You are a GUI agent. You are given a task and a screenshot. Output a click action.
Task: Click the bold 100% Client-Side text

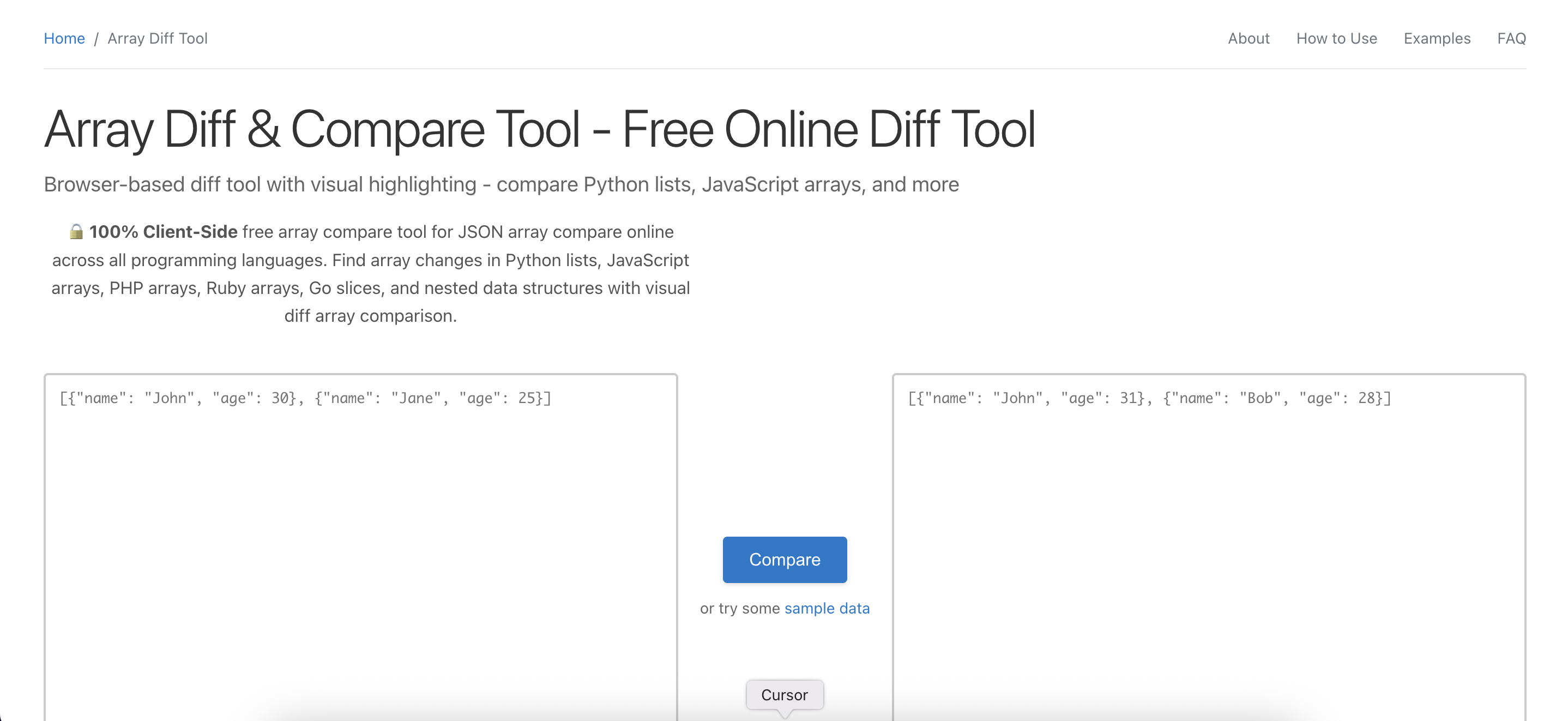coord(163,231)
